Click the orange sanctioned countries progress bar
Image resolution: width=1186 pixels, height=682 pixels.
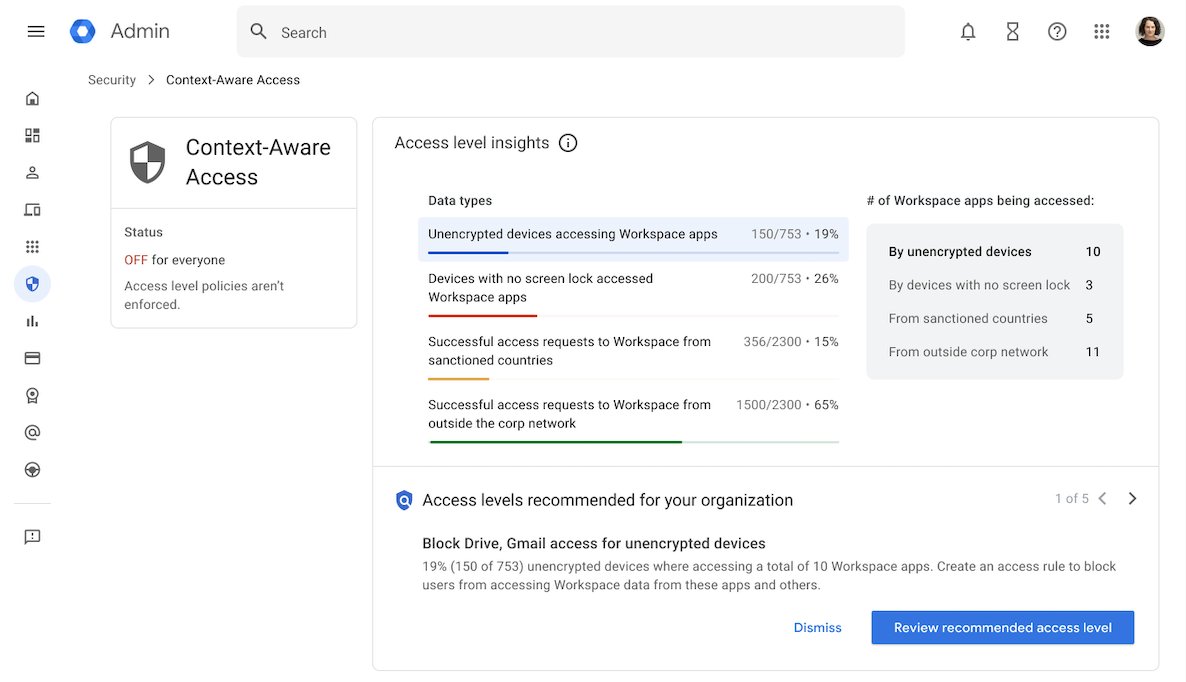458,379
